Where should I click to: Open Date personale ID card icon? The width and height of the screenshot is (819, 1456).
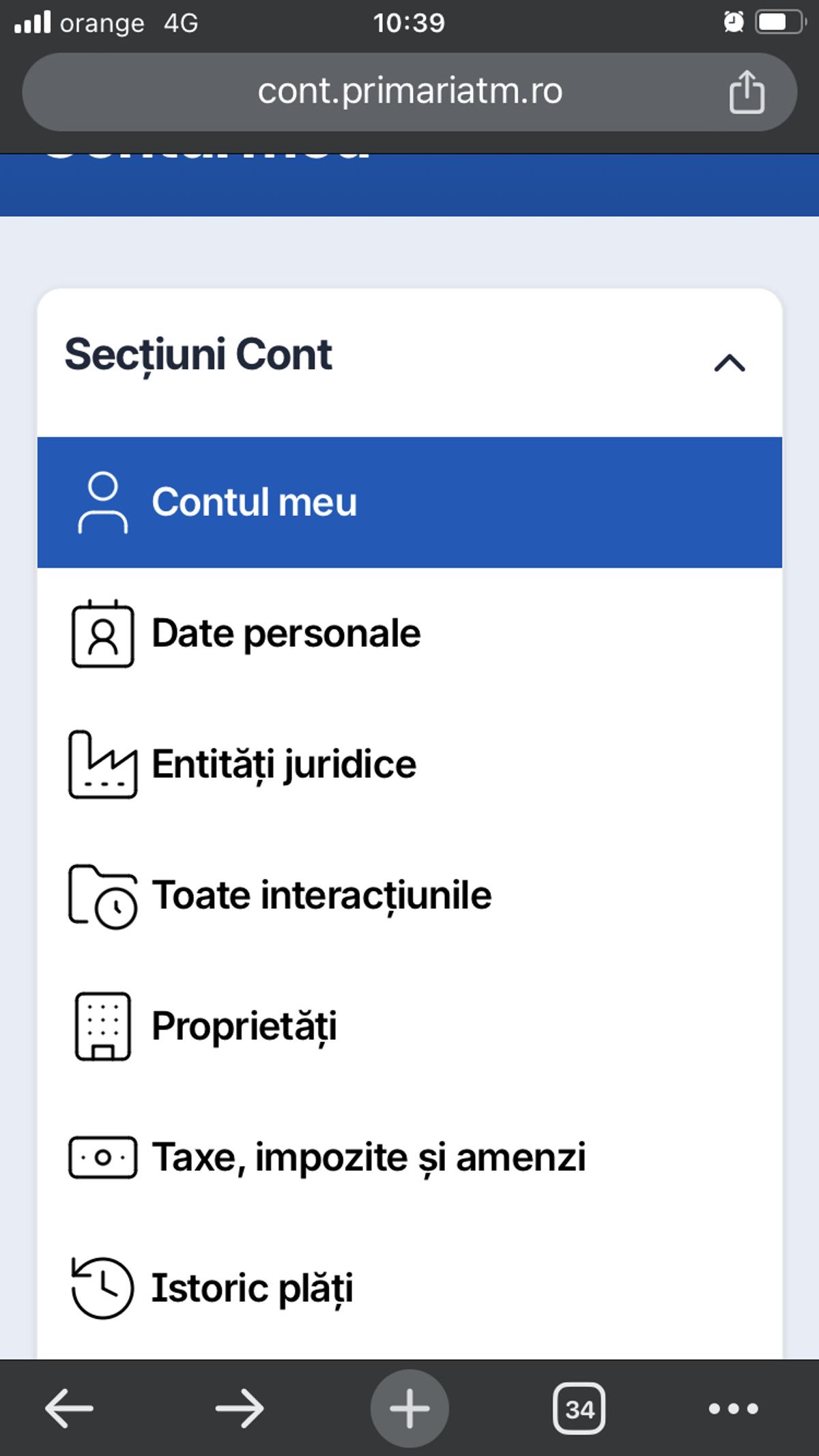(103, 633)
